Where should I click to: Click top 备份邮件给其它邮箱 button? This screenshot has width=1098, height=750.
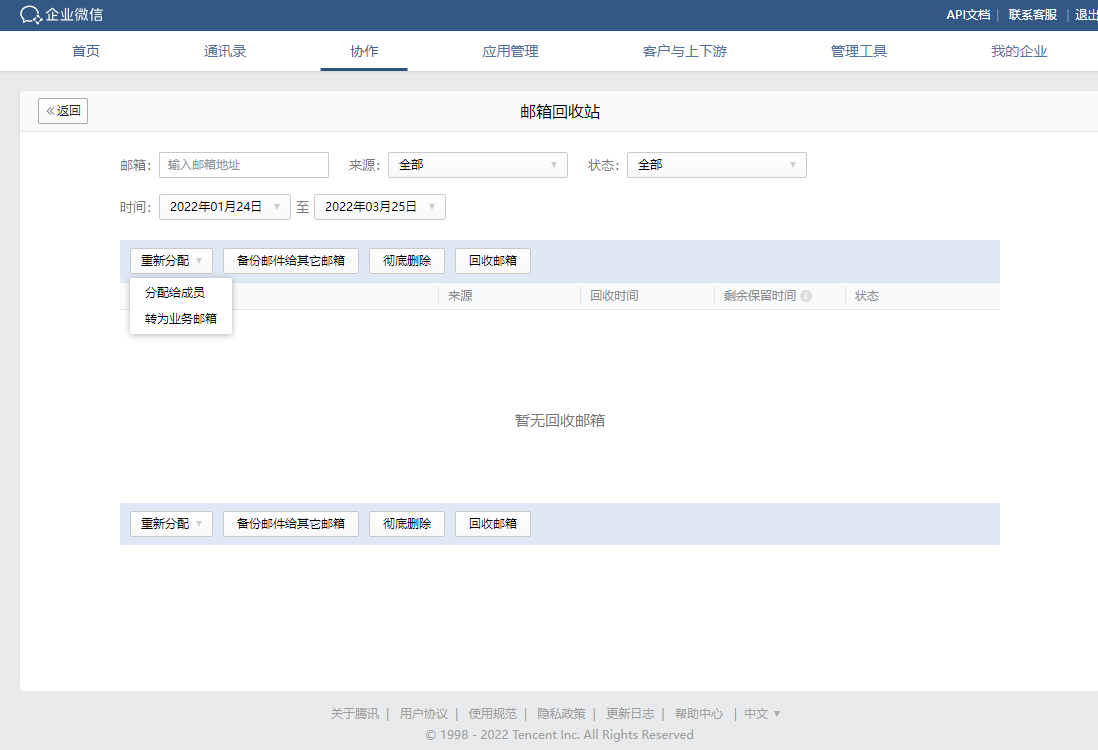click(291, 261)
